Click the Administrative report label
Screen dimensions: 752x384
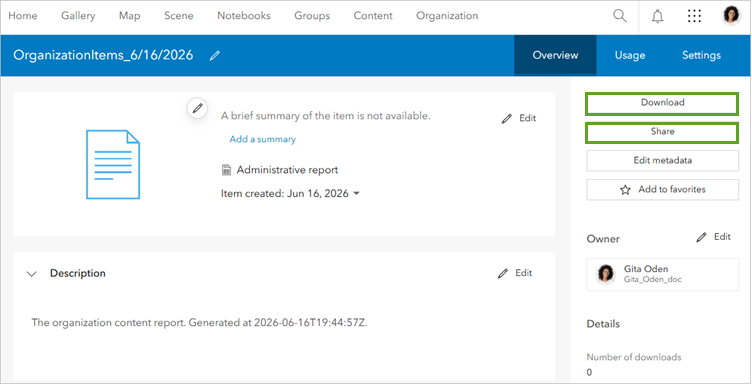click(287, 170)
